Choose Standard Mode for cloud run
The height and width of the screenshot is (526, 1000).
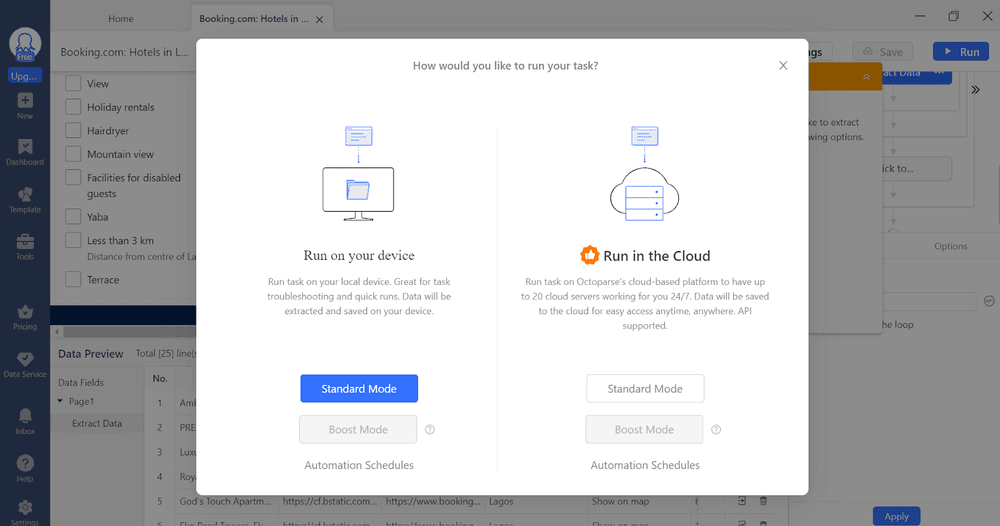[x=645, y=388]
